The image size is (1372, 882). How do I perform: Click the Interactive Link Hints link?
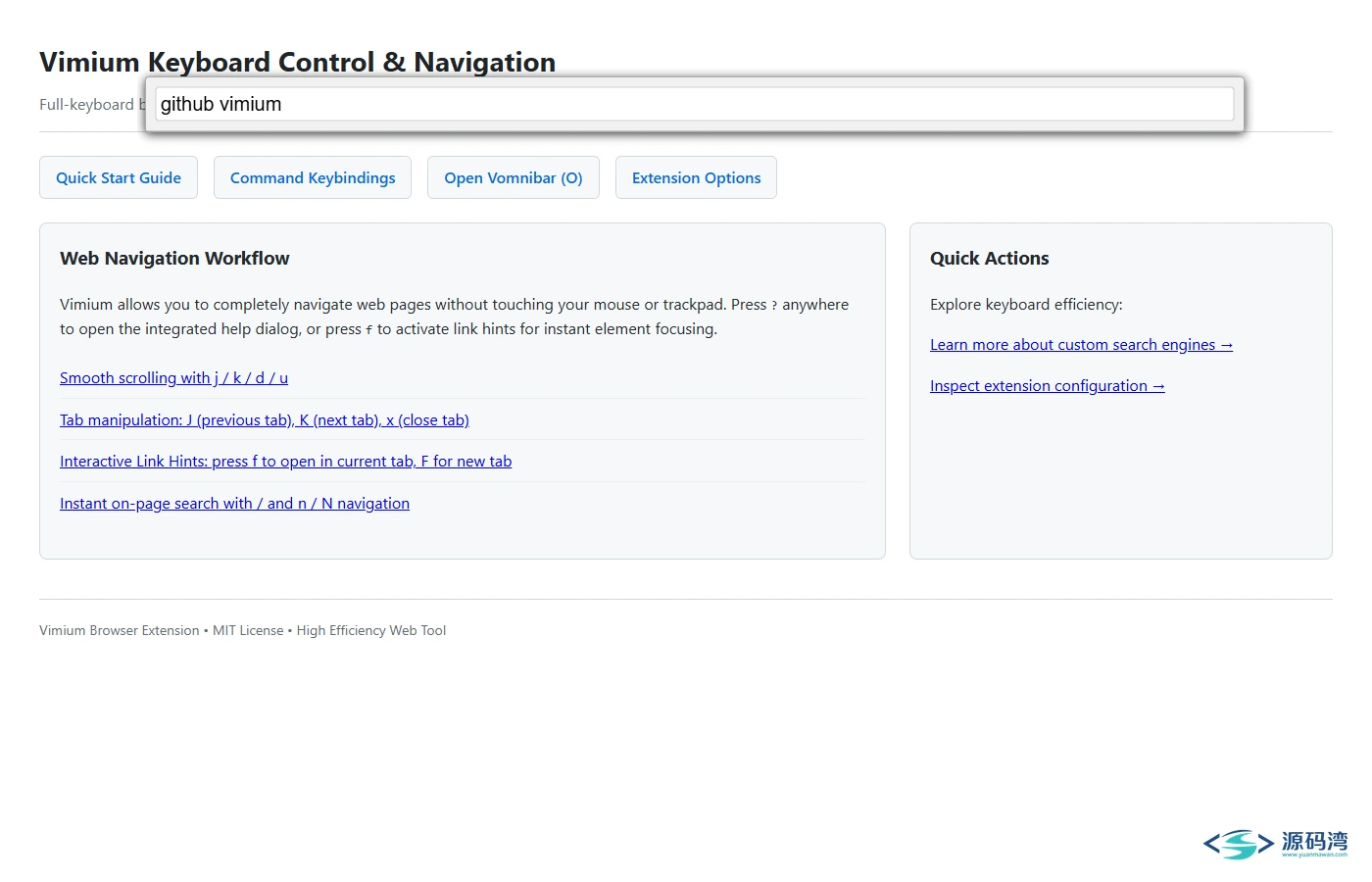[x=285, y=462]
